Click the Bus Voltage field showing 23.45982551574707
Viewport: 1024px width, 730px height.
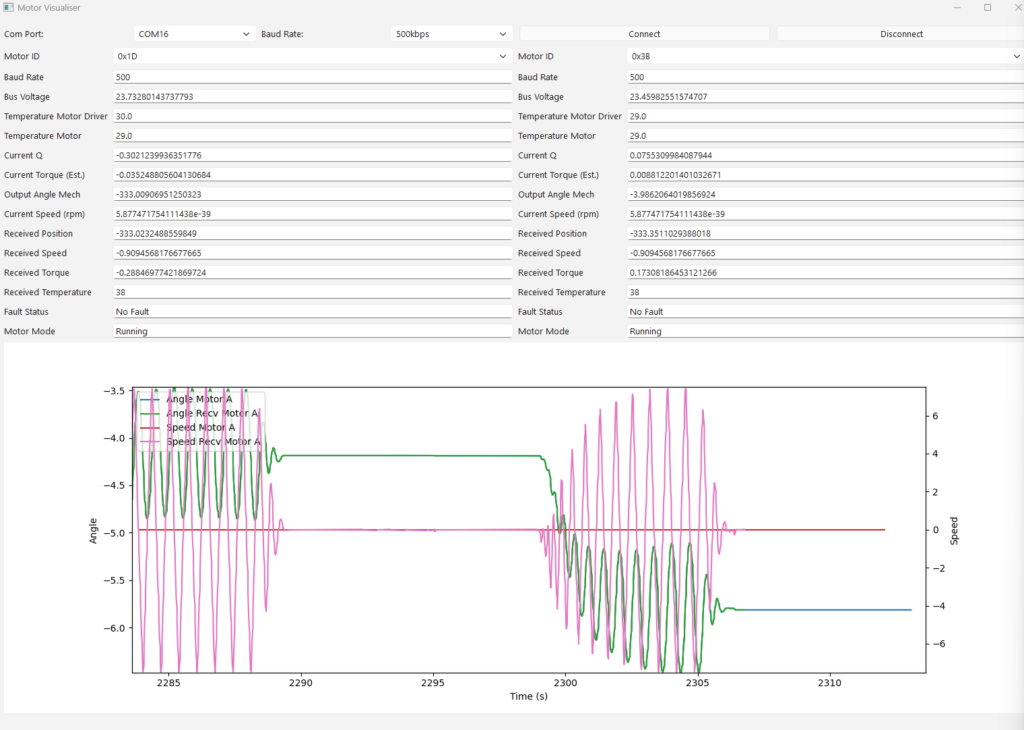pyautogui.click(x=825, y=97)
